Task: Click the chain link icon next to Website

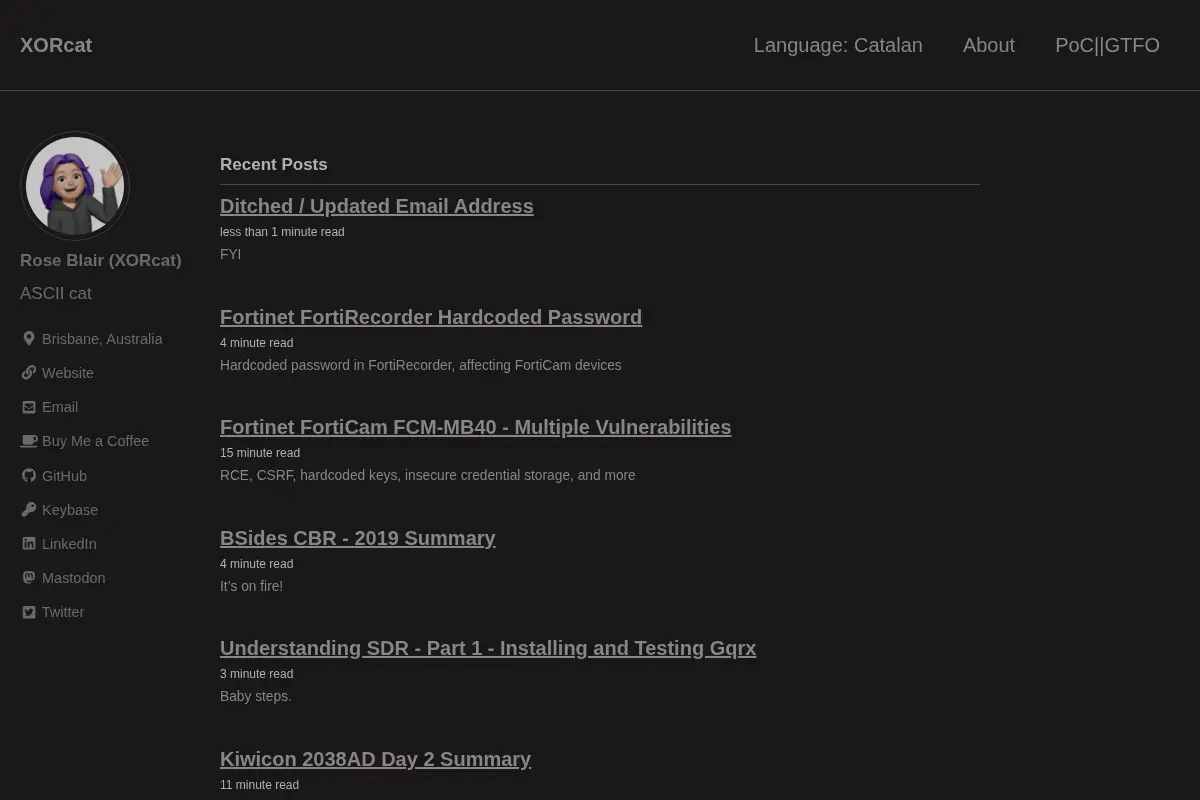Action: (29, 373)
